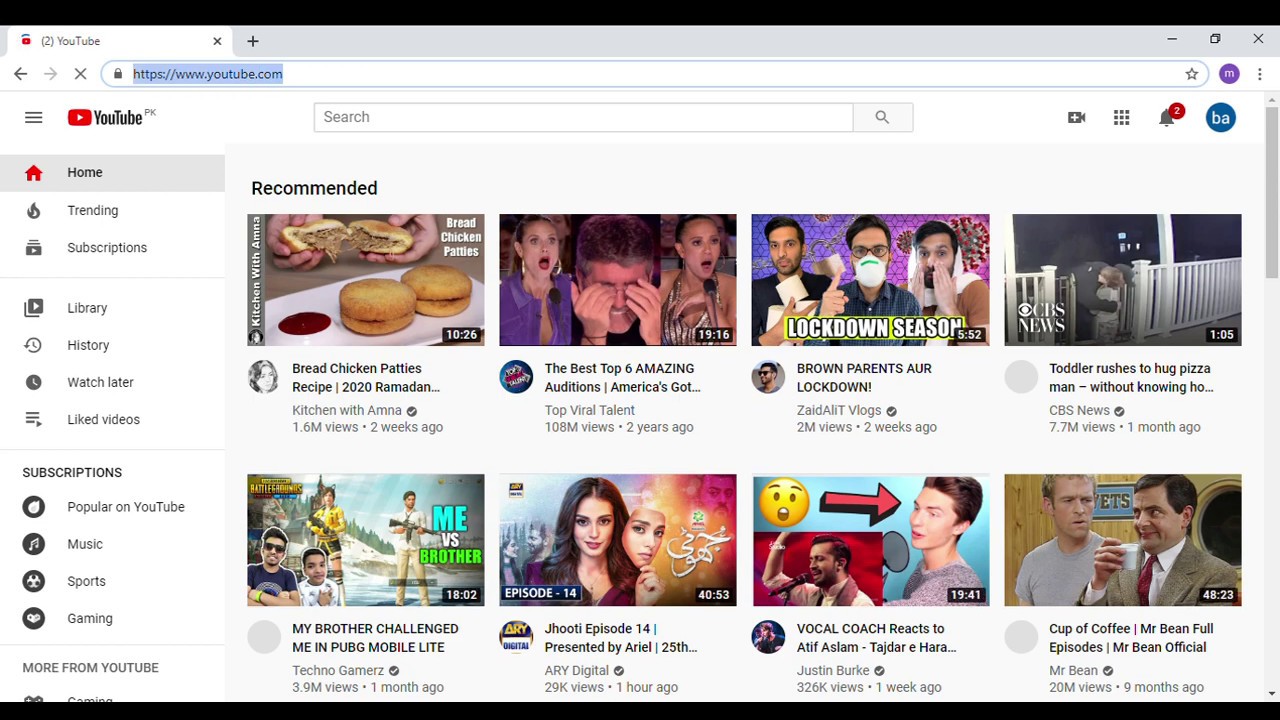Image resolution: width=1280 pixels, height=720 pixels.
Task: Click the scrollbar down arrow
Action: (1272, 693)
